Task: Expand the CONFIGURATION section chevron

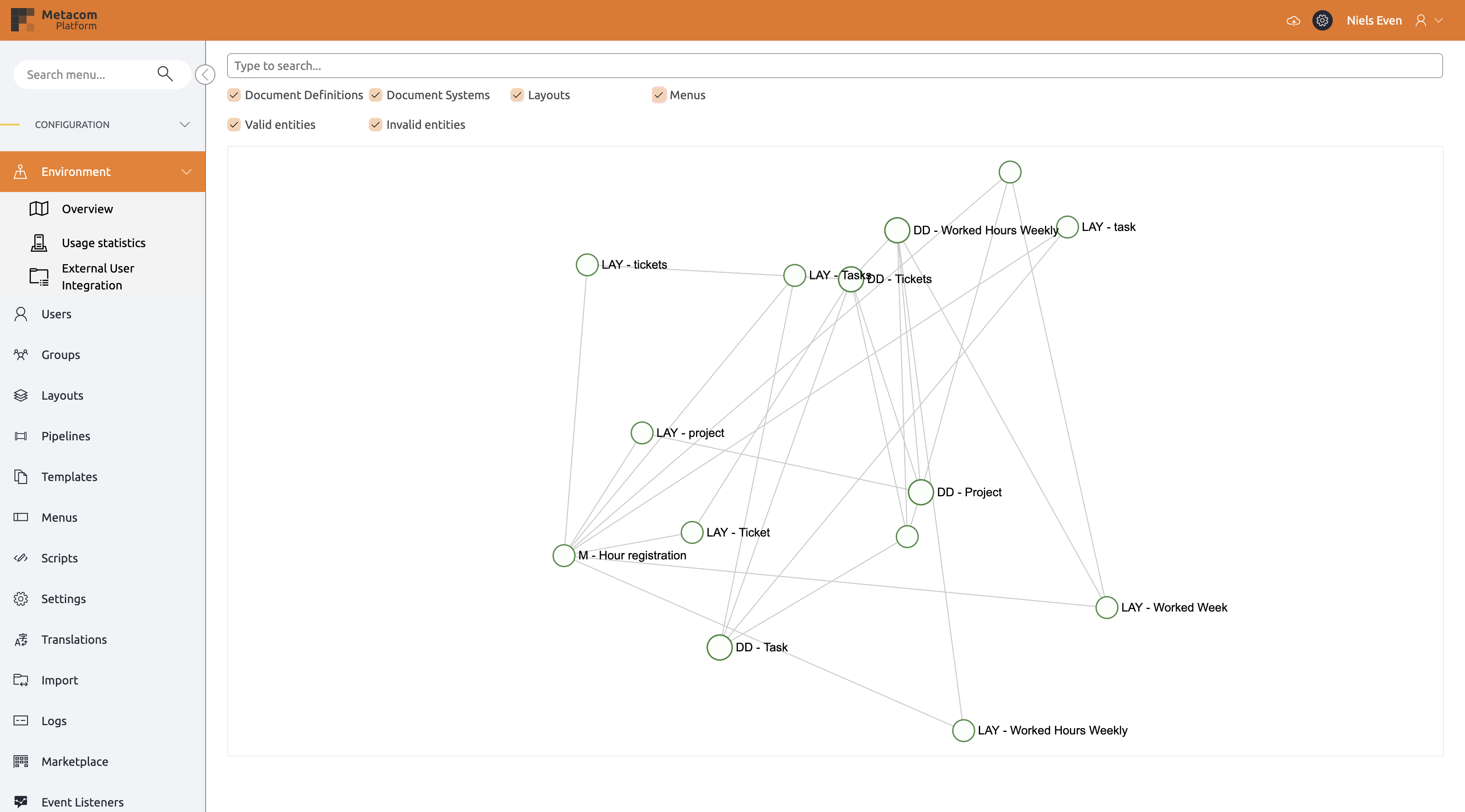Action: tap(185, 125)
